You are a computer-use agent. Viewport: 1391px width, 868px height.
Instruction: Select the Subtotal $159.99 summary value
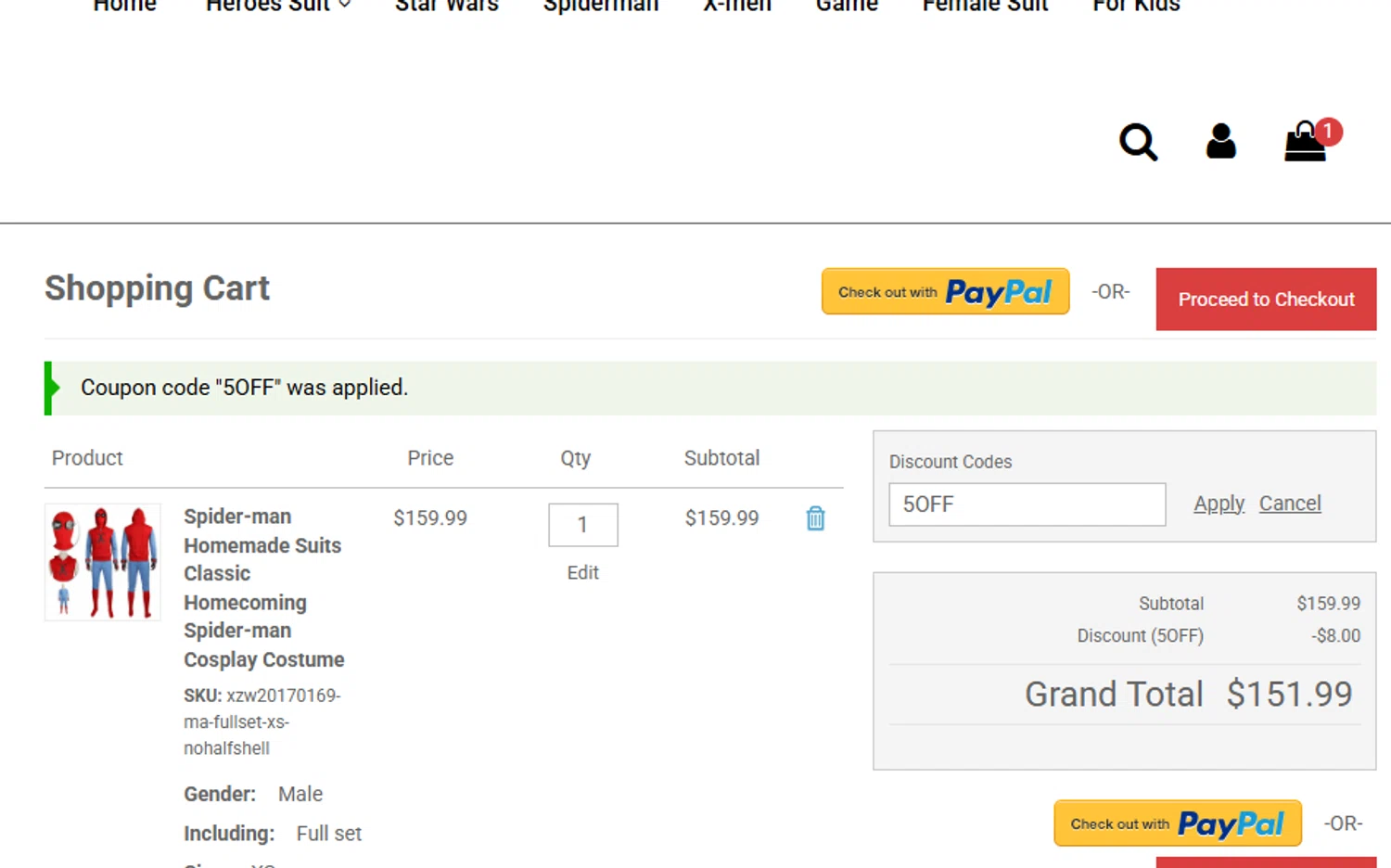(x=1328, y=604)
